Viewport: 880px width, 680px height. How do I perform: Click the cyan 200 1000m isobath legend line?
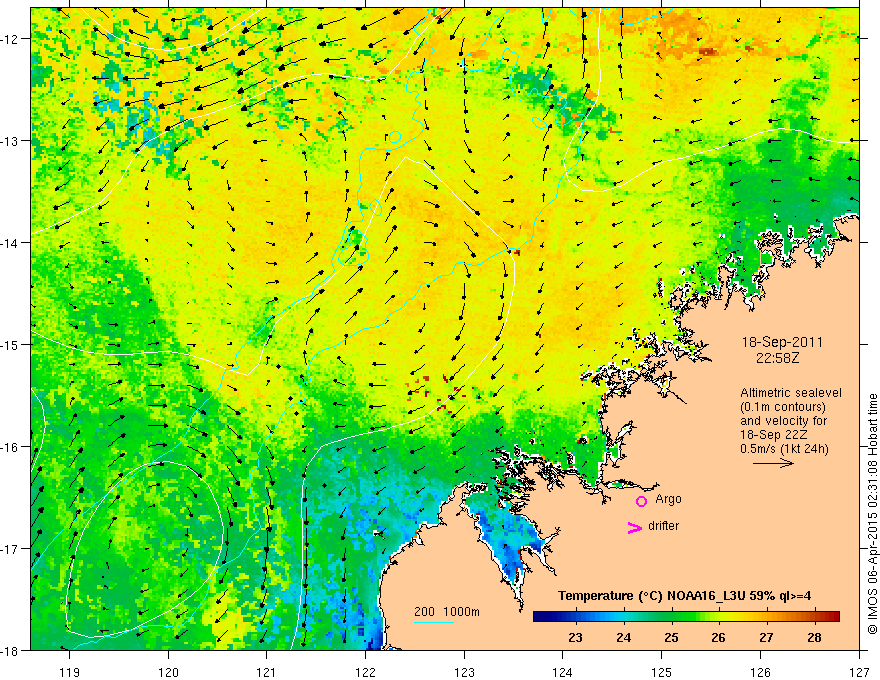click(434, 622)
